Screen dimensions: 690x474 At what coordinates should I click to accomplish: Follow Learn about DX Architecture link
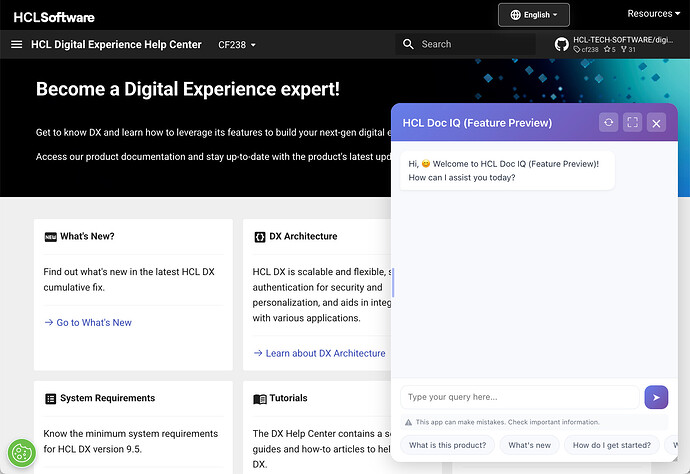319,353
